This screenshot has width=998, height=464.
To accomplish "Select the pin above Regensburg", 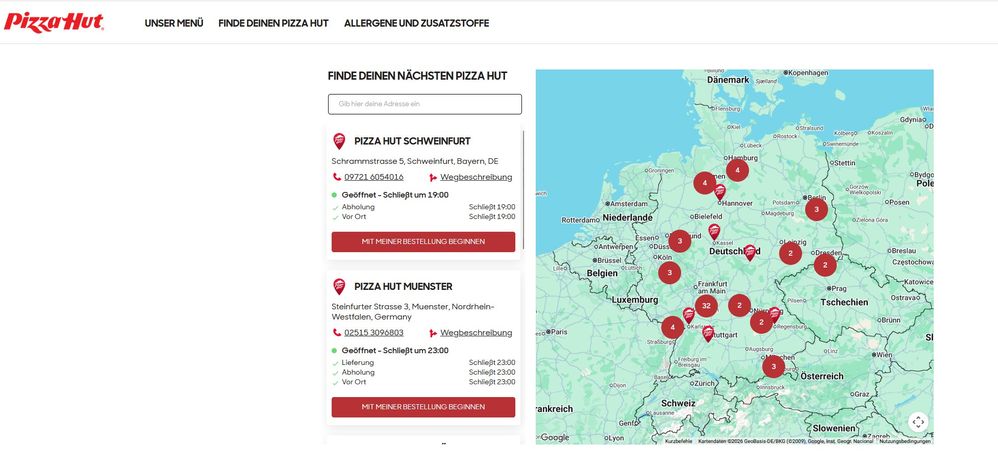I will point(775,314).
